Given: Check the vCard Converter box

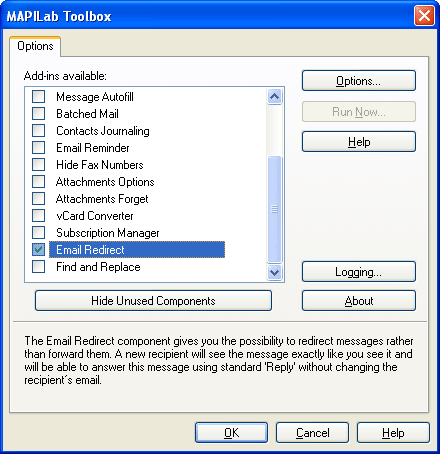Looking at the screenshot, I should point(38,216).
